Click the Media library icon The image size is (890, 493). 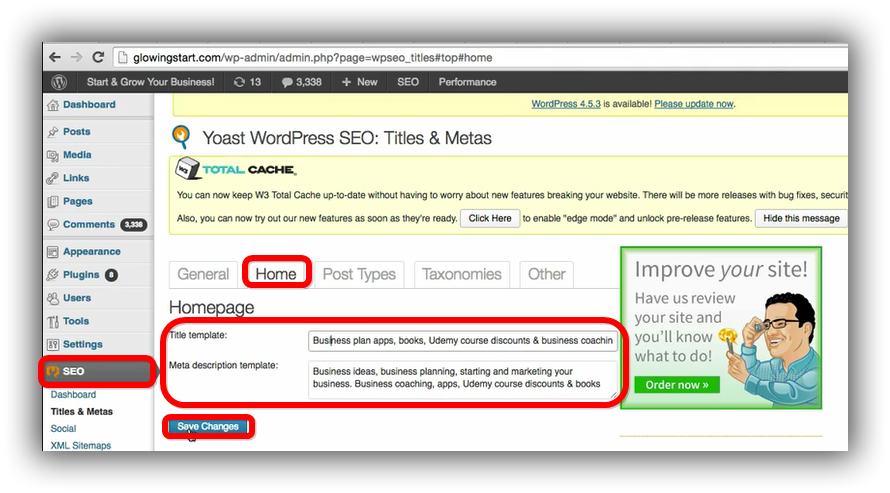coord(53,155)
